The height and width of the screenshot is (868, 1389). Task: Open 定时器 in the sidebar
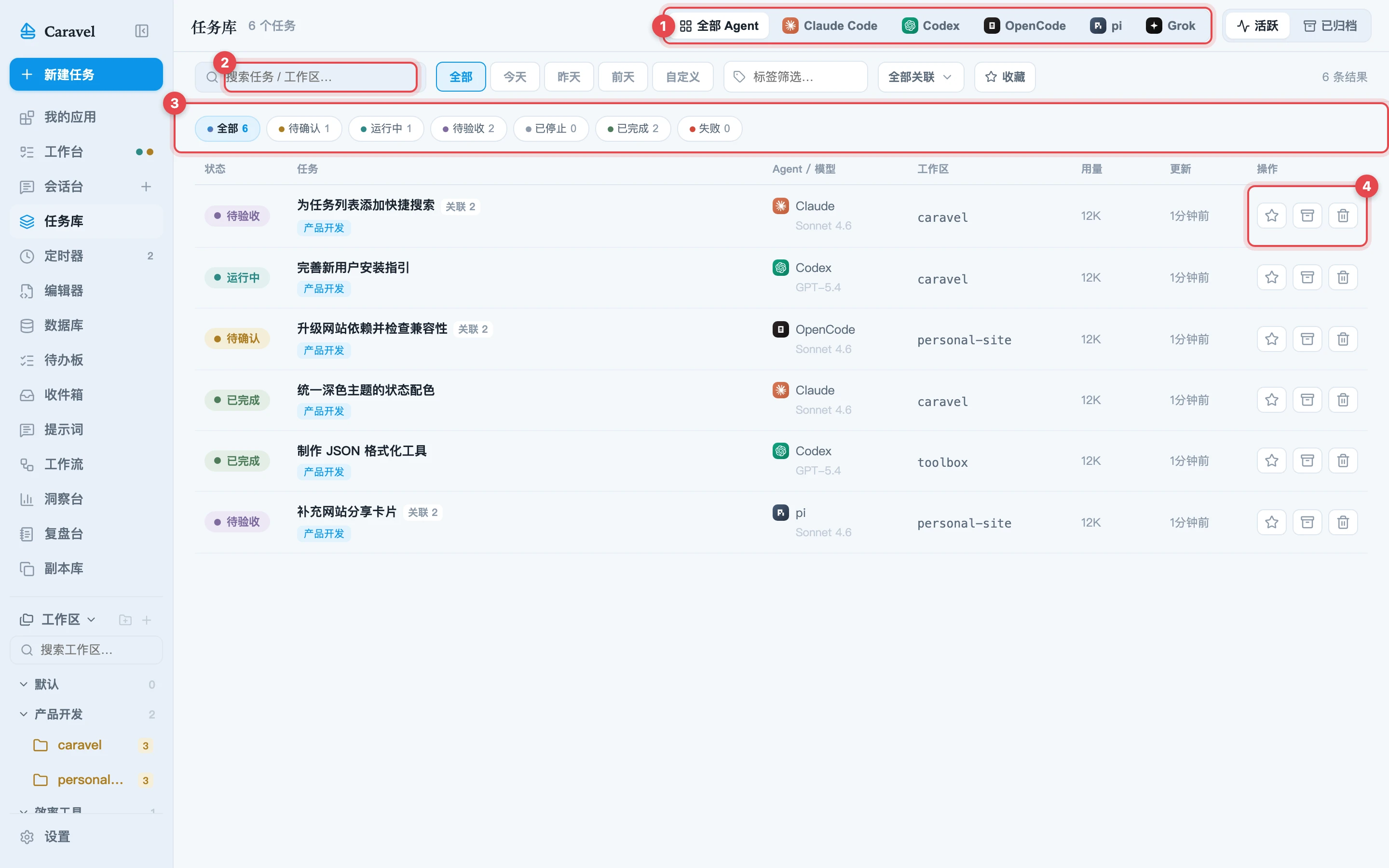click(86, 256)
